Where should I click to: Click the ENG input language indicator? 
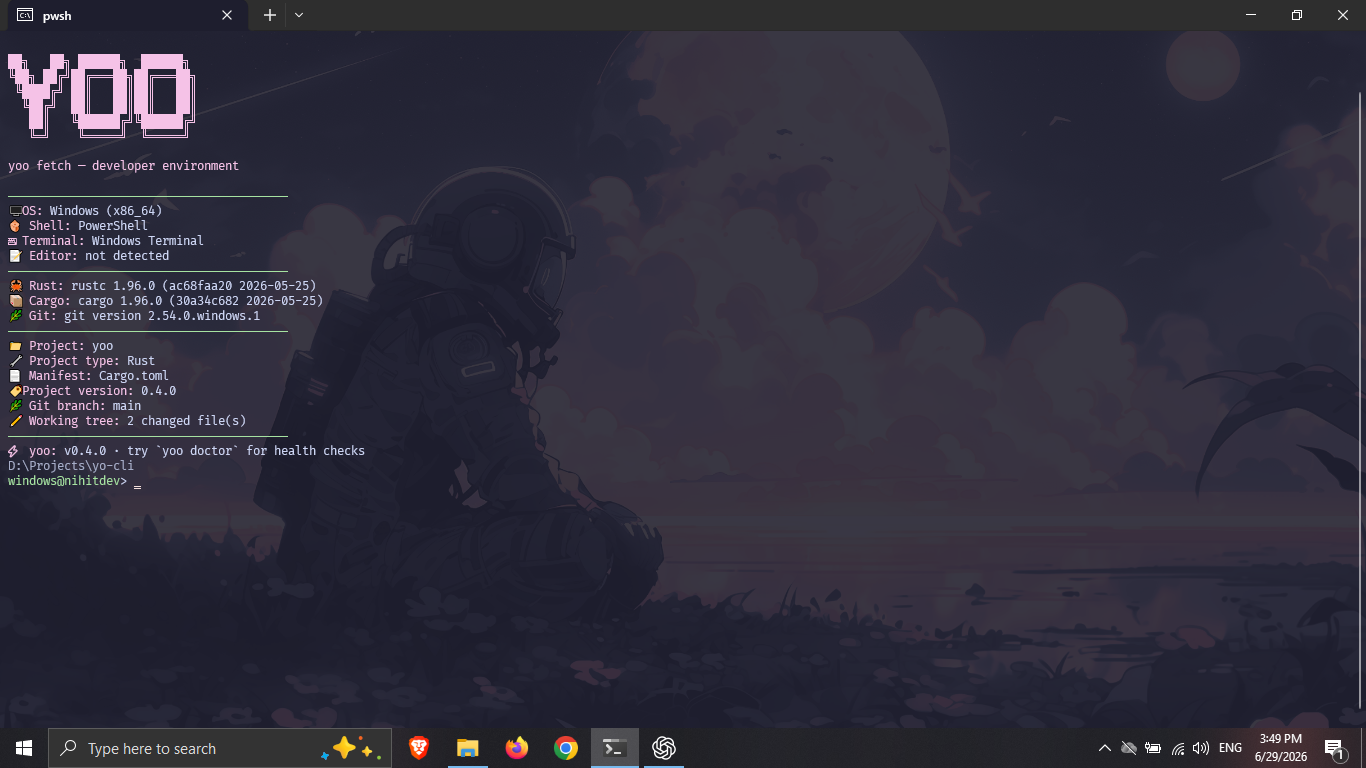click(x=1231, y=748)
